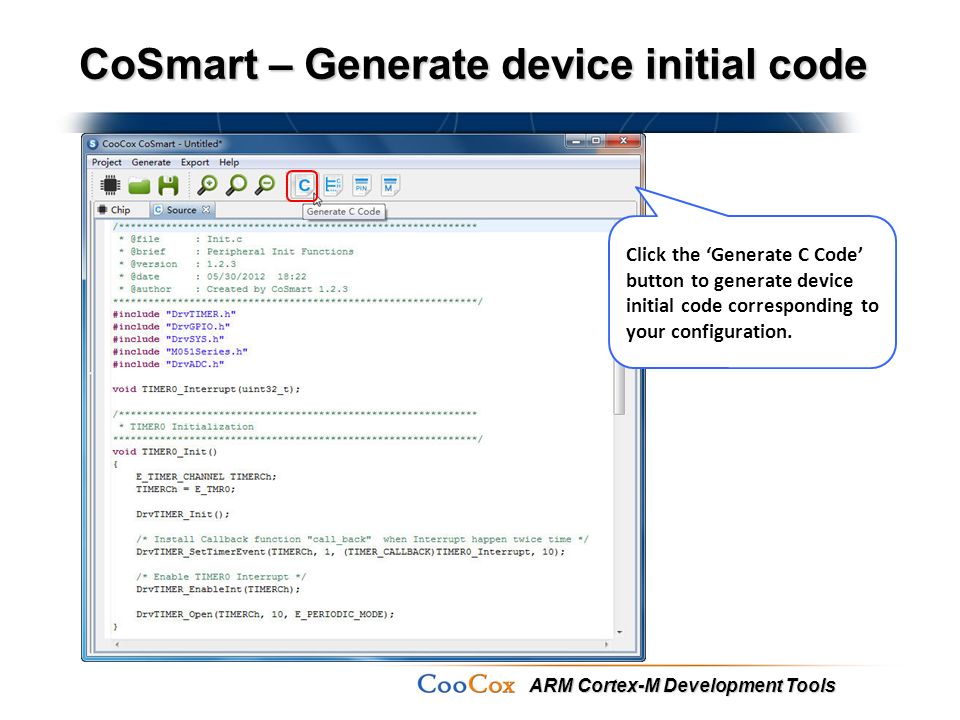Open the Project menu

pos(107,162)
